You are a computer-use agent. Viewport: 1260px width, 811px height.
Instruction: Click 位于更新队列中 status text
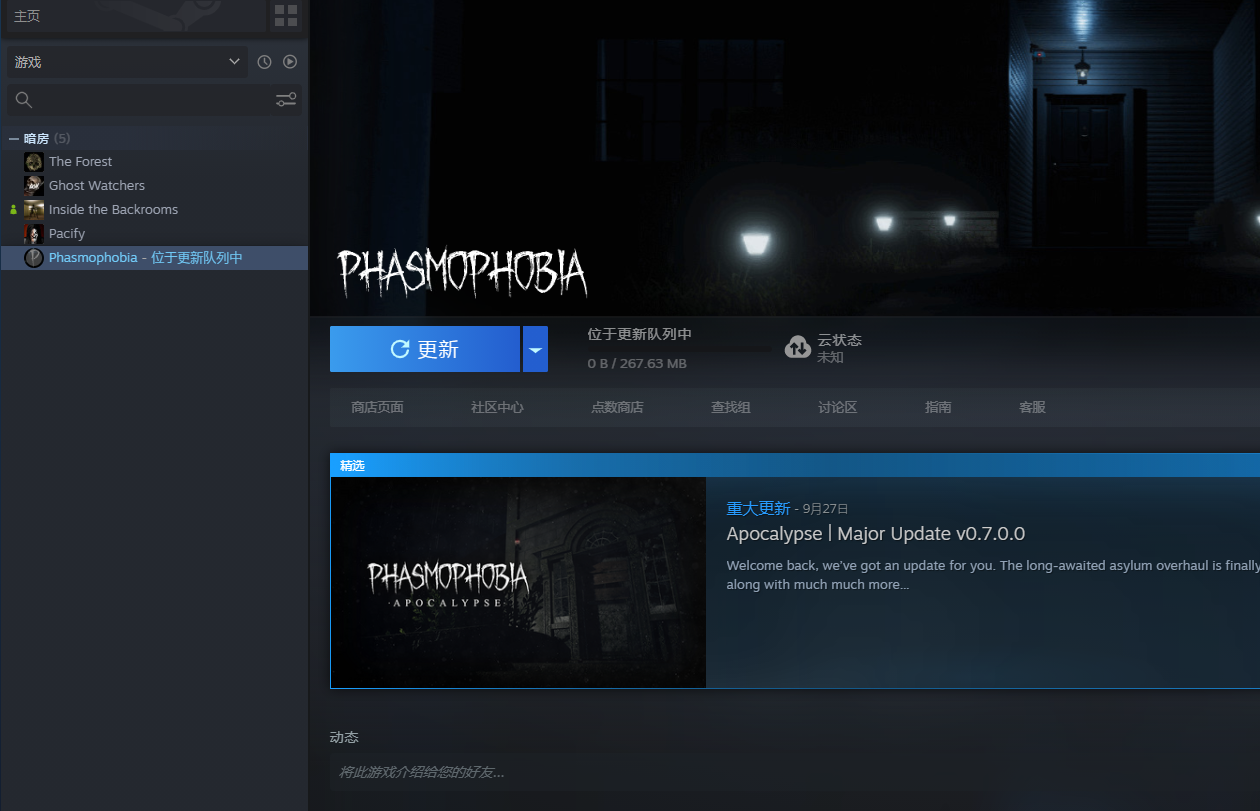640,334
